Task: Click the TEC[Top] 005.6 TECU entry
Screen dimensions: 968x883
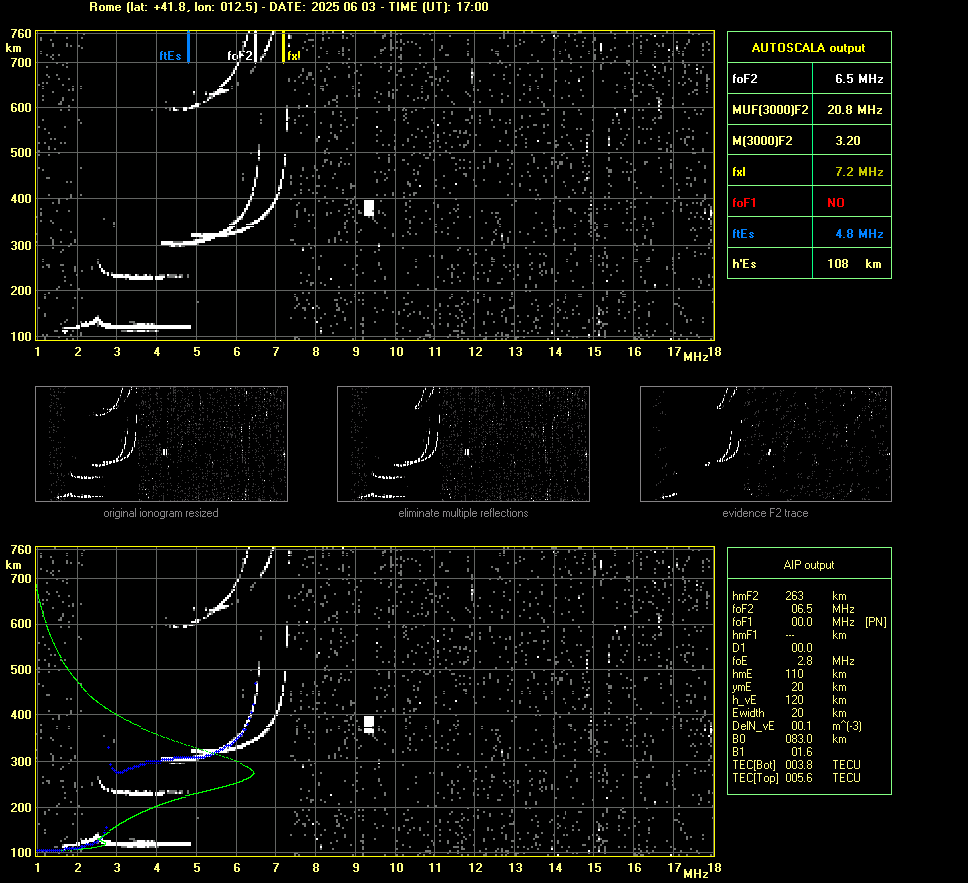Action: coord(796,777)
